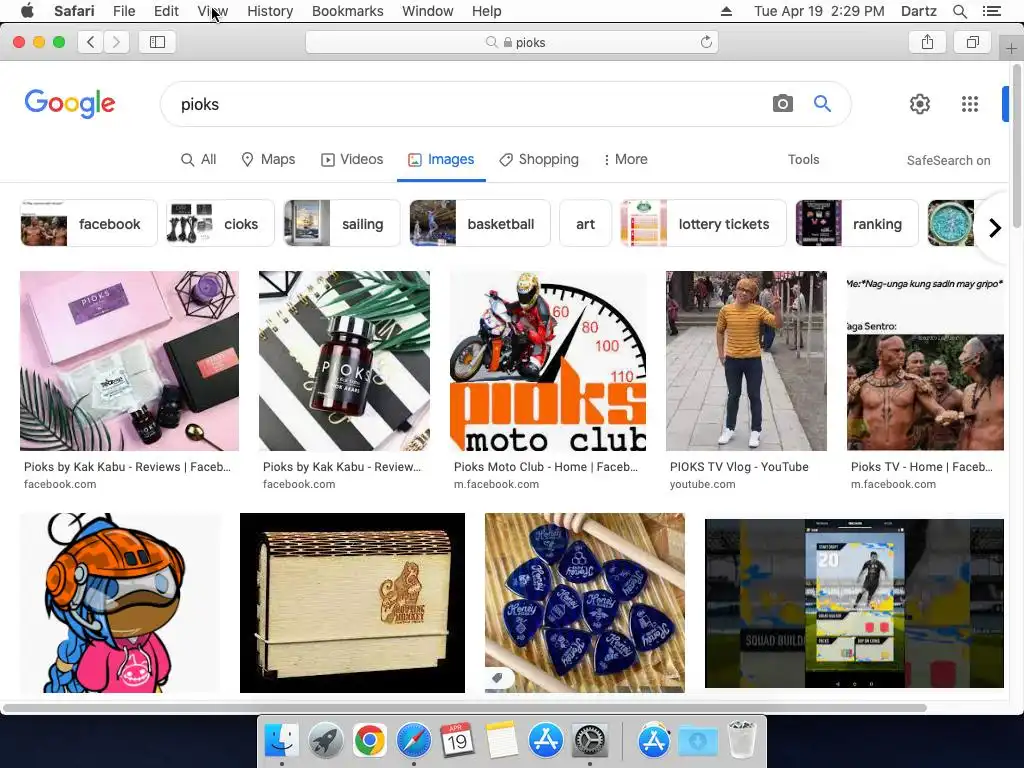Click the Safari compass in the Dock

413,741
